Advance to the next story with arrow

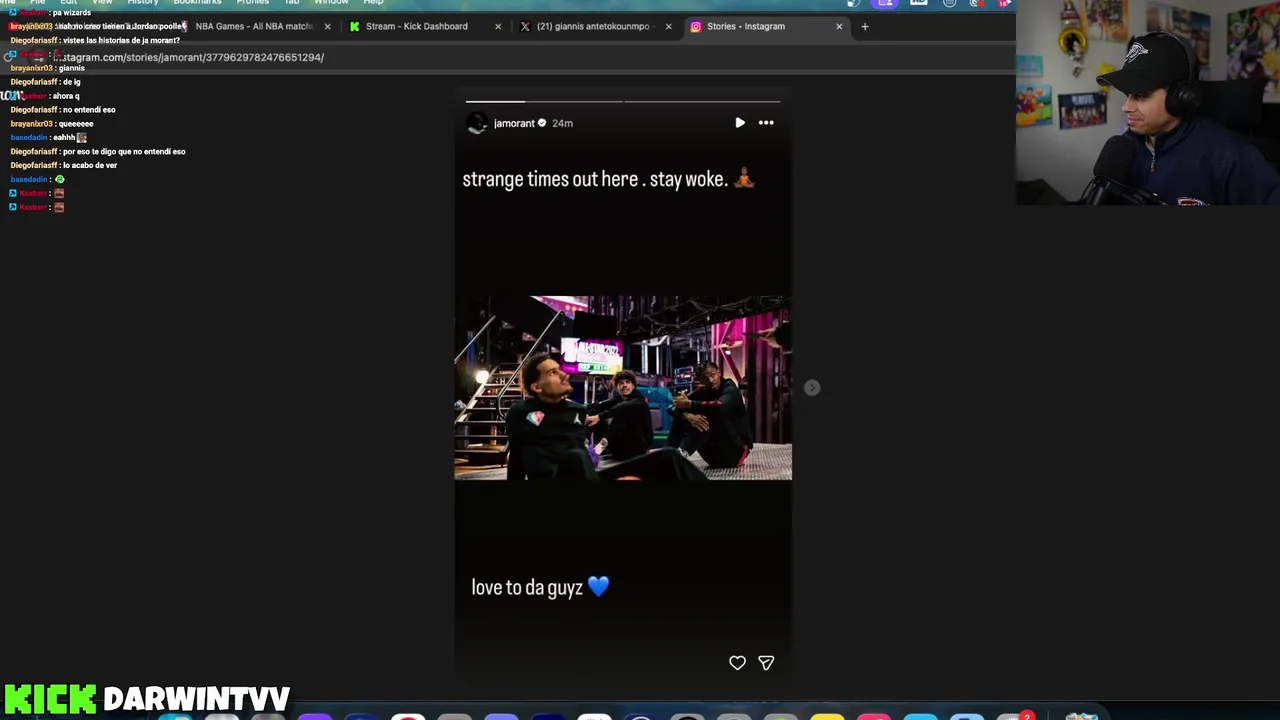pos(812,388)
